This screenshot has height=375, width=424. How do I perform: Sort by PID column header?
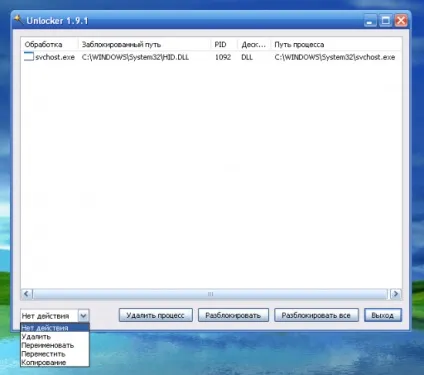point(224,44)
